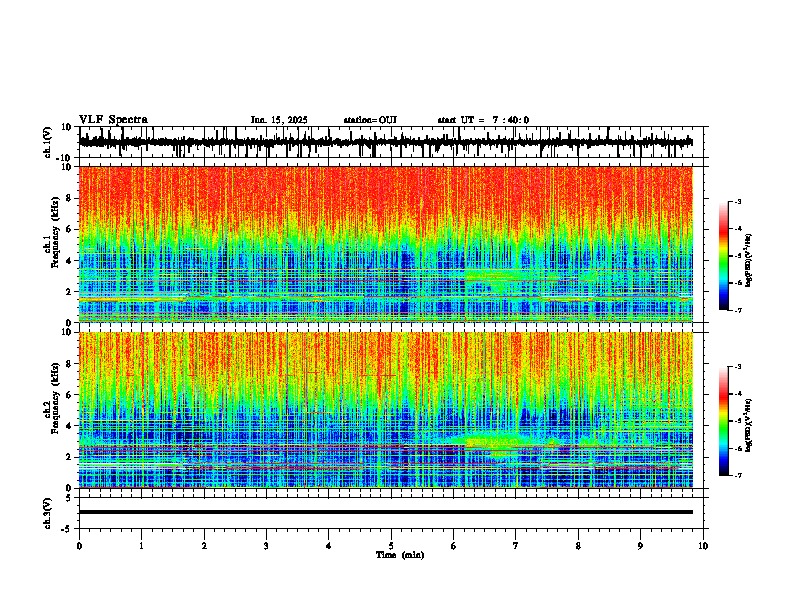Click the "-7" label on ch.2 color bar

pos(738,475)
